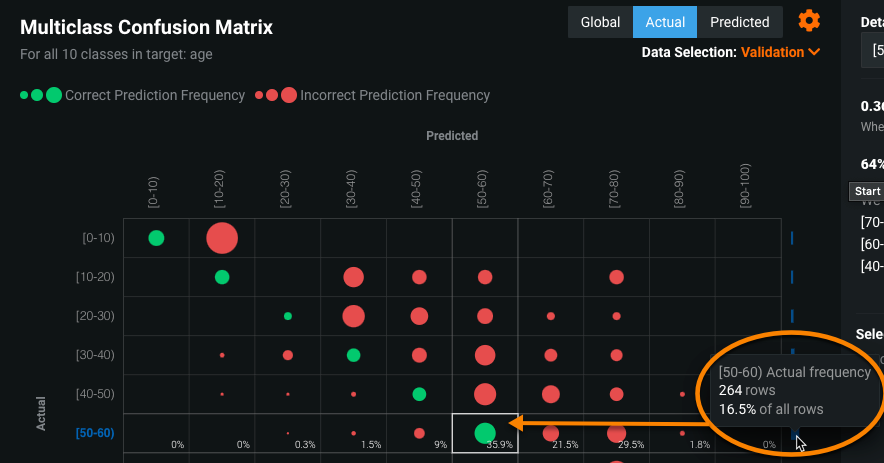Click blue frequency bar beside [0-10) row
The height and width of the screenshot is (463, 884).
click(792, 238)
